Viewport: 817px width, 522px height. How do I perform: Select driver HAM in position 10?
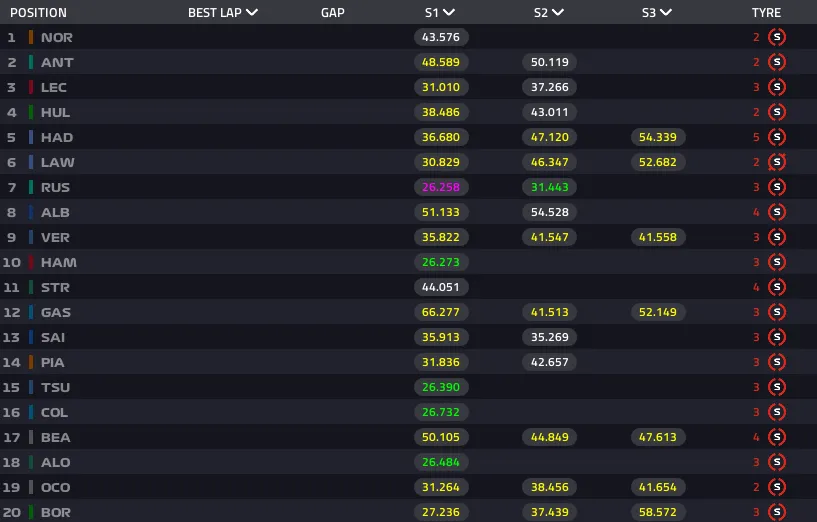tap(58, 262)
